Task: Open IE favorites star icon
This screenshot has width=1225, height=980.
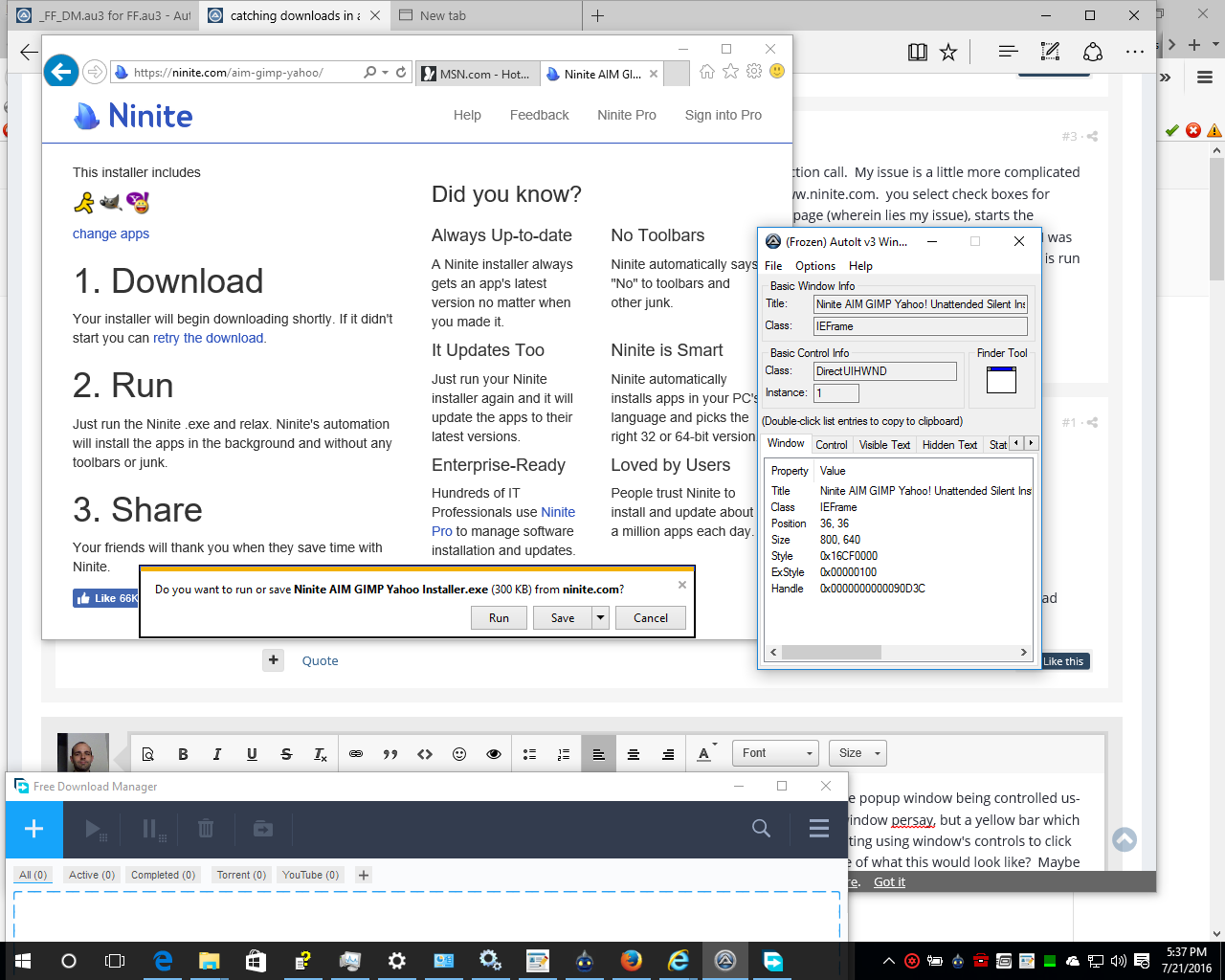Action: (x=730, y=72)
